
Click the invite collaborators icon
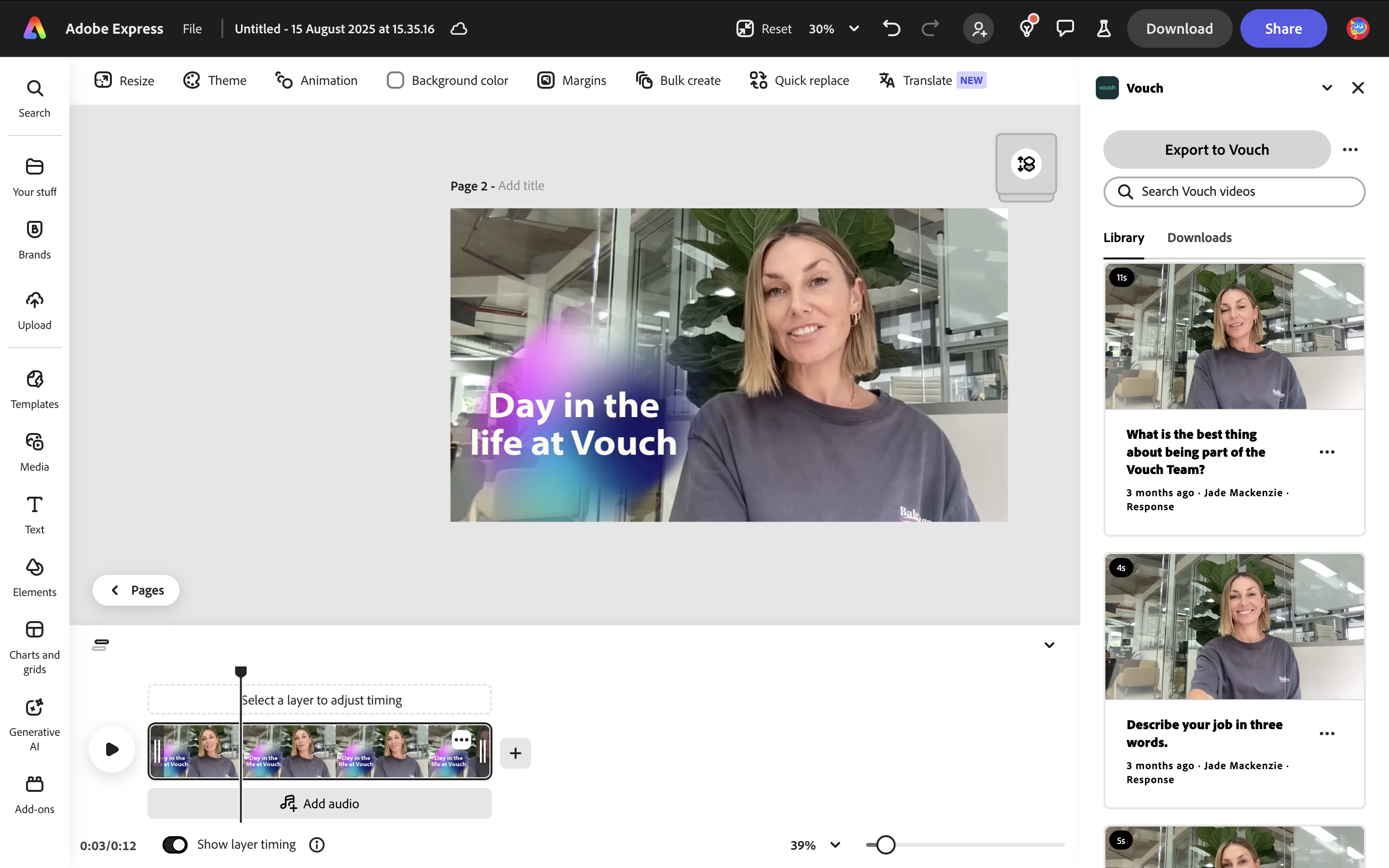pyautogui.click(x=979, y=28)
